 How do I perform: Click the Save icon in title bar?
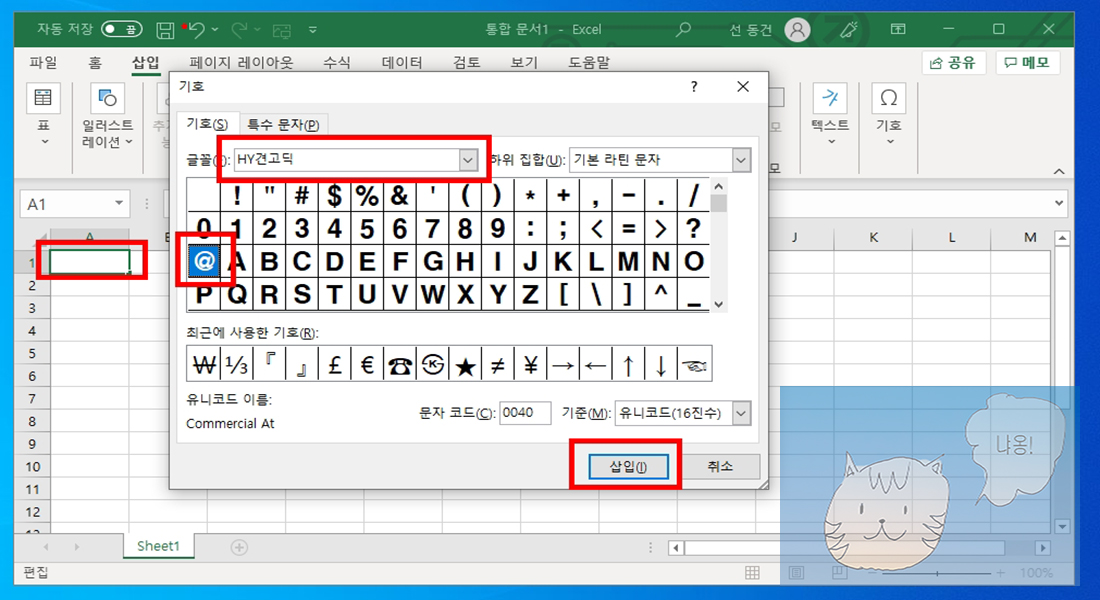[165, 29]
